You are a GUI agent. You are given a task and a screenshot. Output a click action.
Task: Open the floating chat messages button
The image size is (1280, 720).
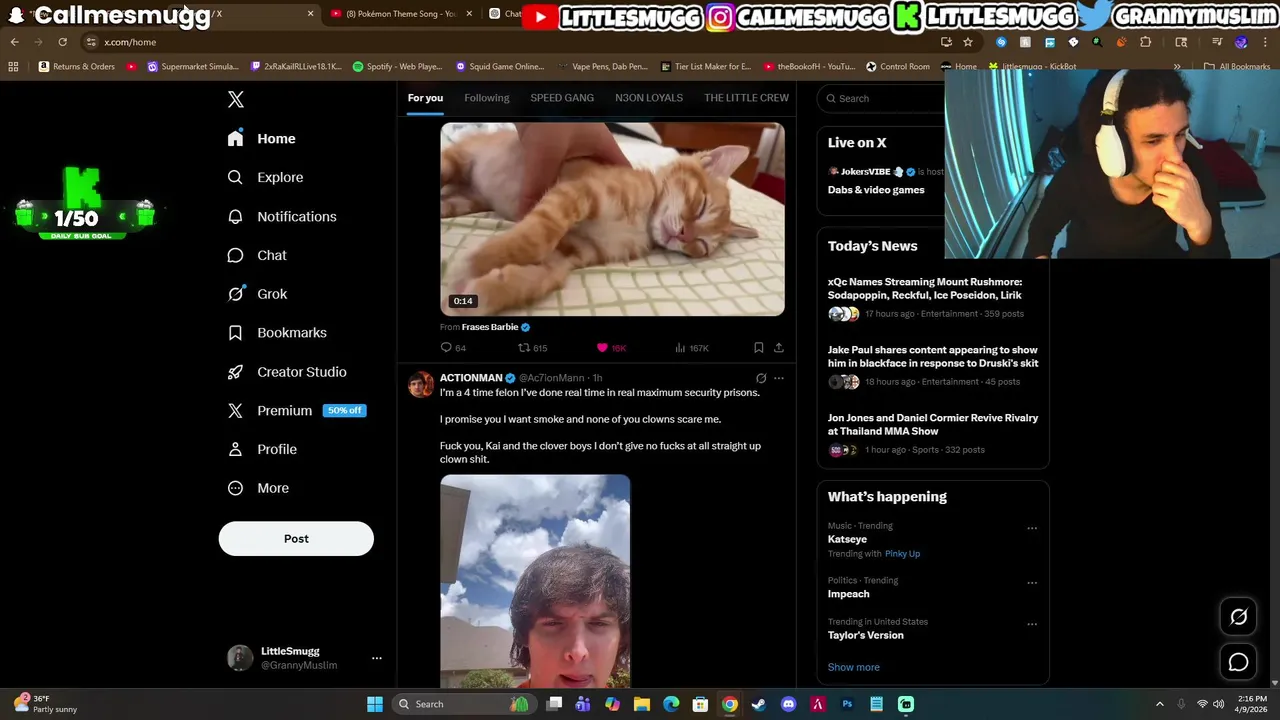(1239, 662)
